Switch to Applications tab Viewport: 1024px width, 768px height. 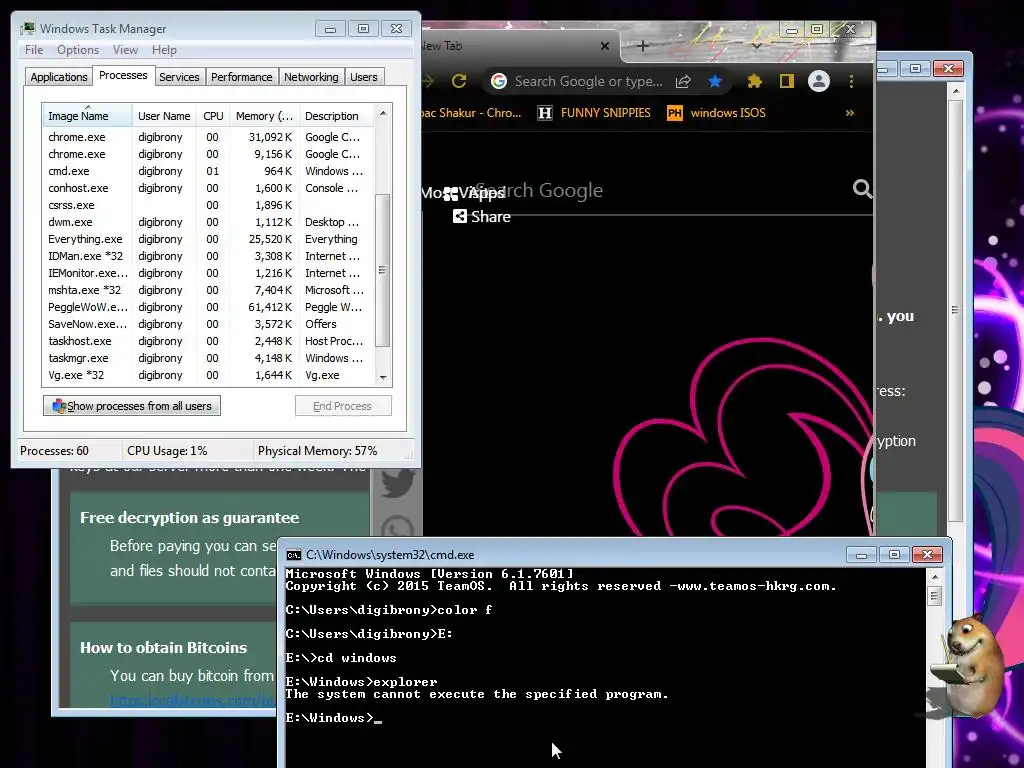point(59,77)
